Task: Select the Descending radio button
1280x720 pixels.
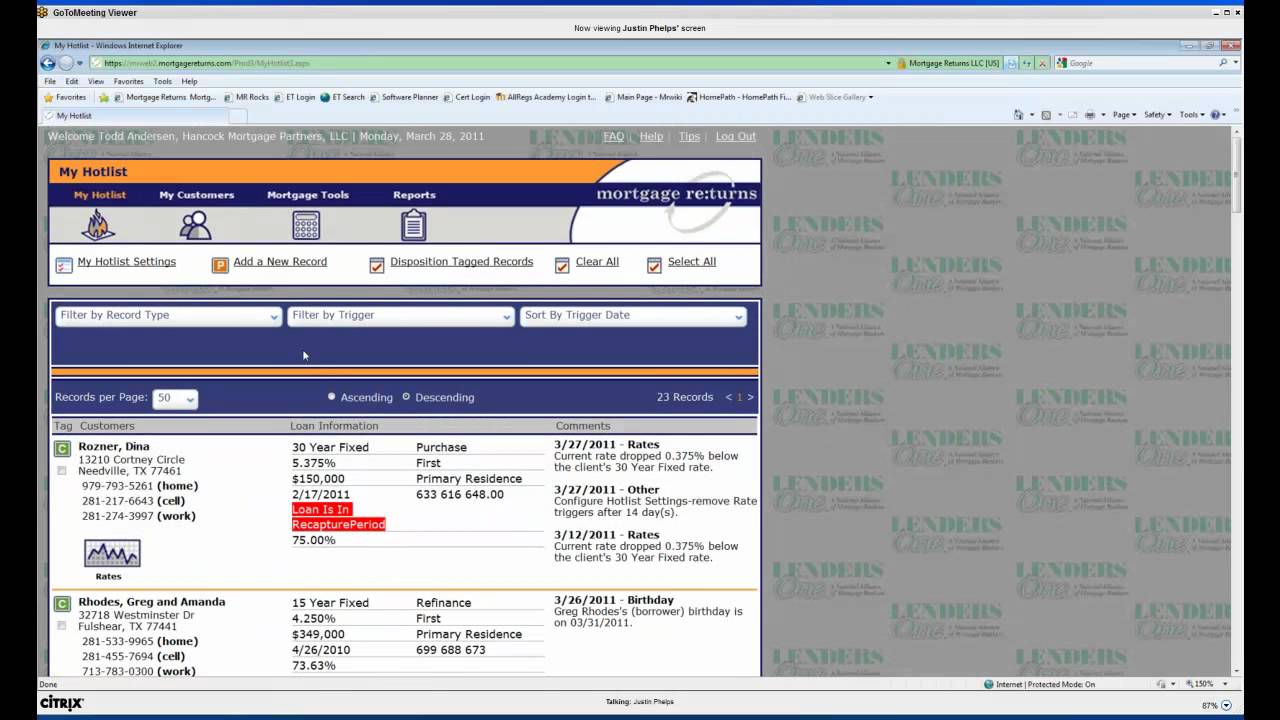Action: click(x=406, y=396)
